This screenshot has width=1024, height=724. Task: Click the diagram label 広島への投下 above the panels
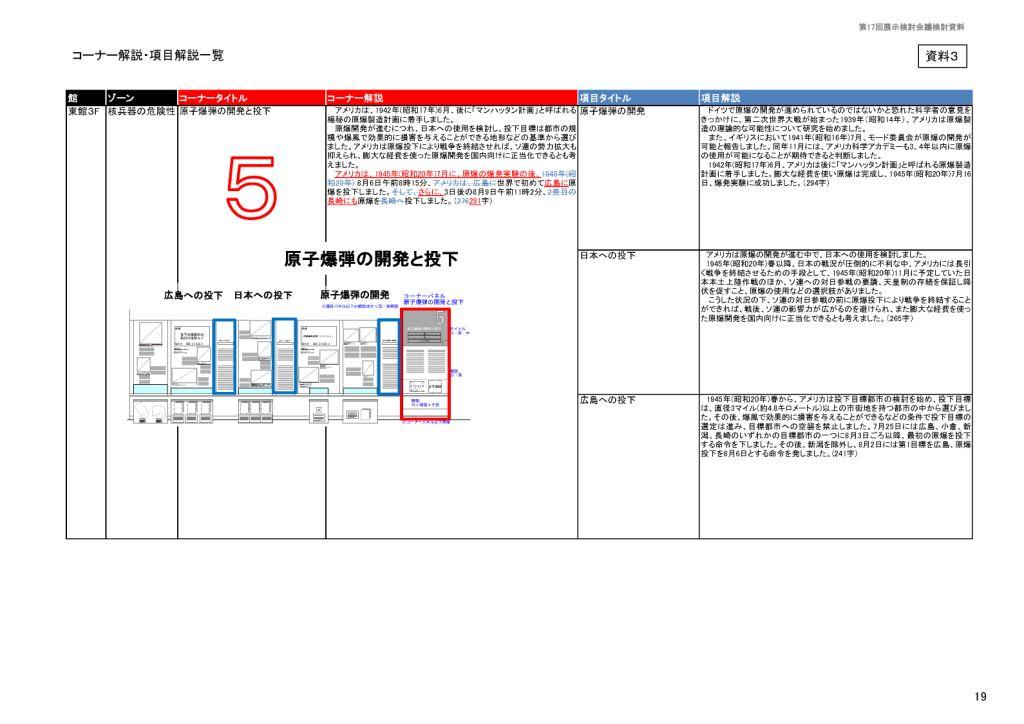pos(193,296)
